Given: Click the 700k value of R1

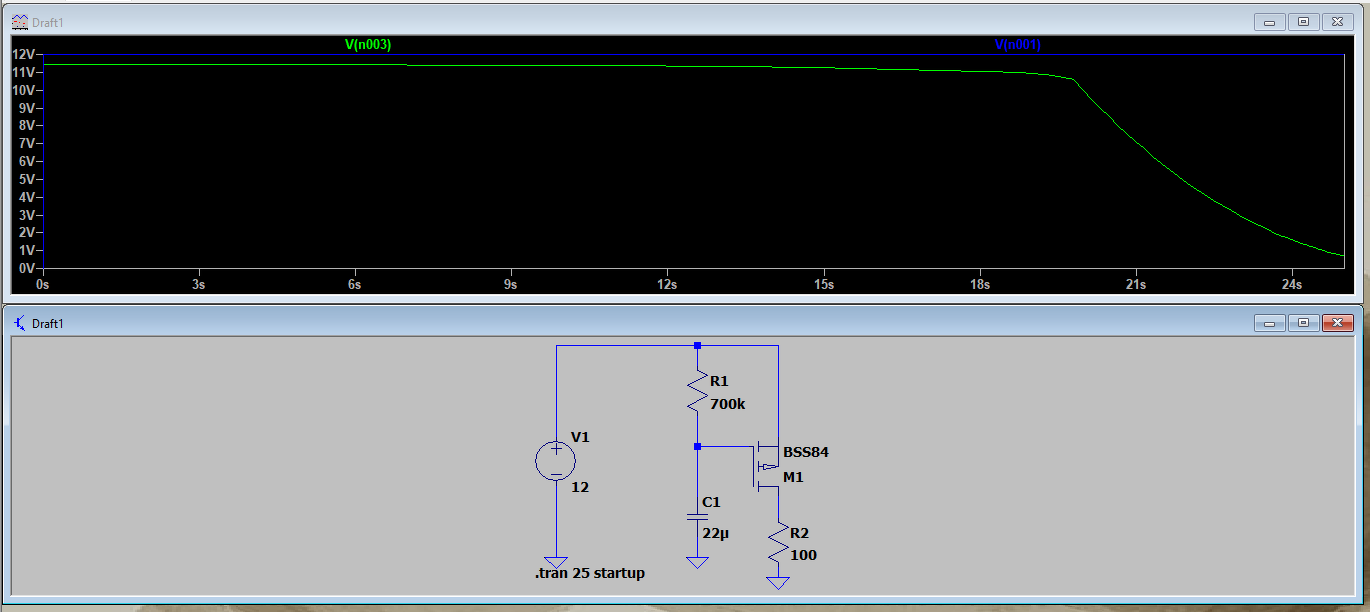Looking at the screenshot, I should (728, 404).
